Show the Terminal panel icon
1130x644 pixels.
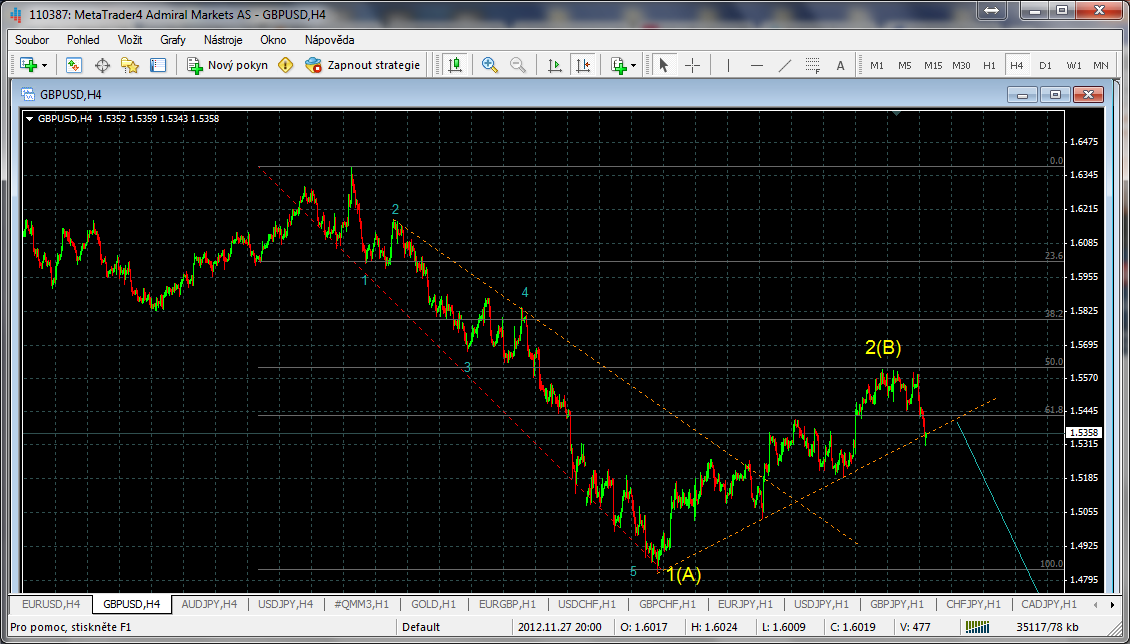[x=158, y=65]
